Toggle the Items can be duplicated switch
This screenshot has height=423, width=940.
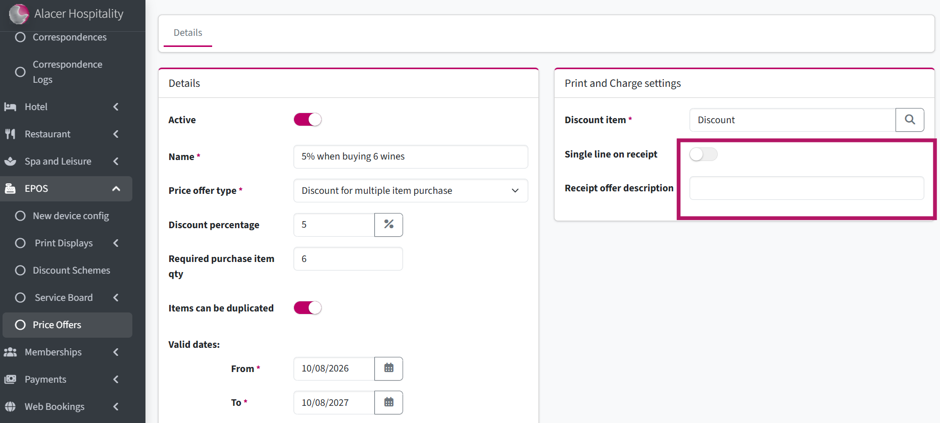(x=308, y=308)
